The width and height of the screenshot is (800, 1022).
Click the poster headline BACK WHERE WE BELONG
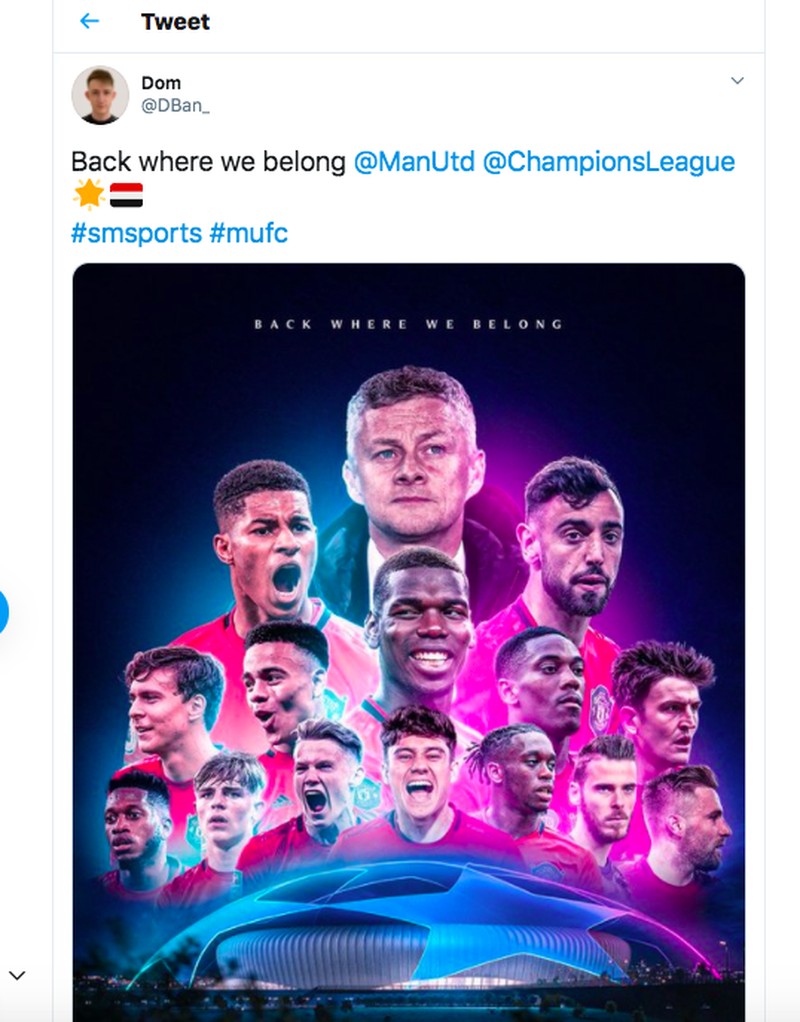click(408, 324)
